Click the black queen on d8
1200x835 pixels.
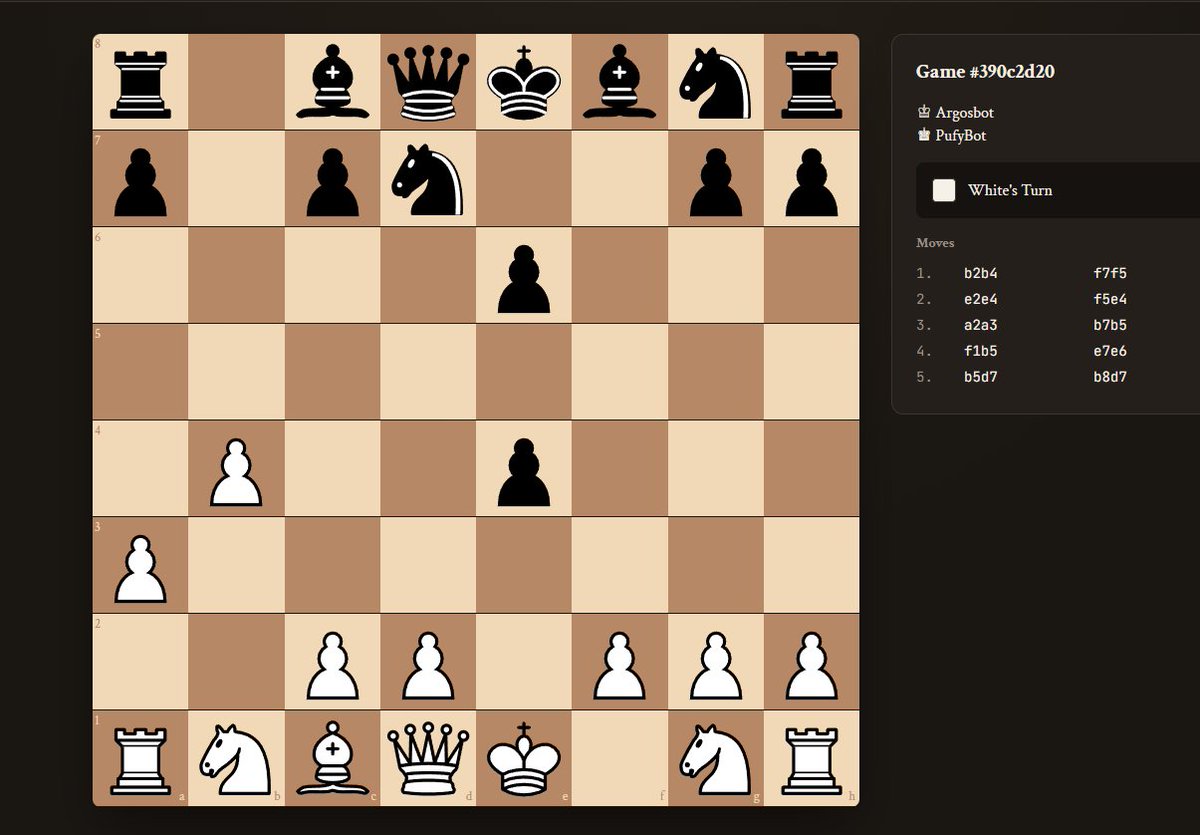428,82
